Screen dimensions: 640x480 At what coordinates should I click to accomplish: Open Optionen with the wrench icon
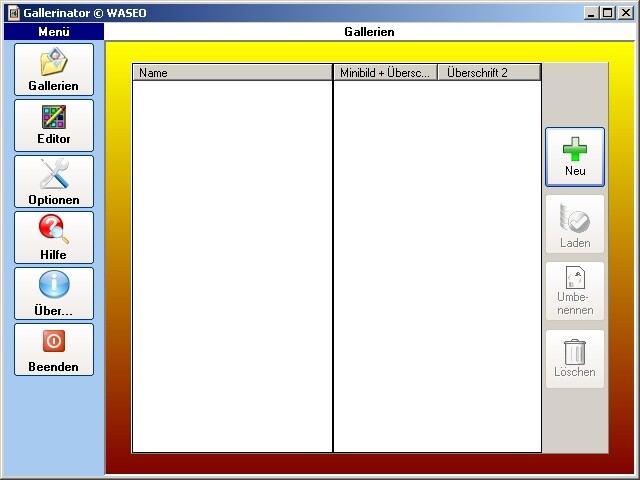[54, 181]
